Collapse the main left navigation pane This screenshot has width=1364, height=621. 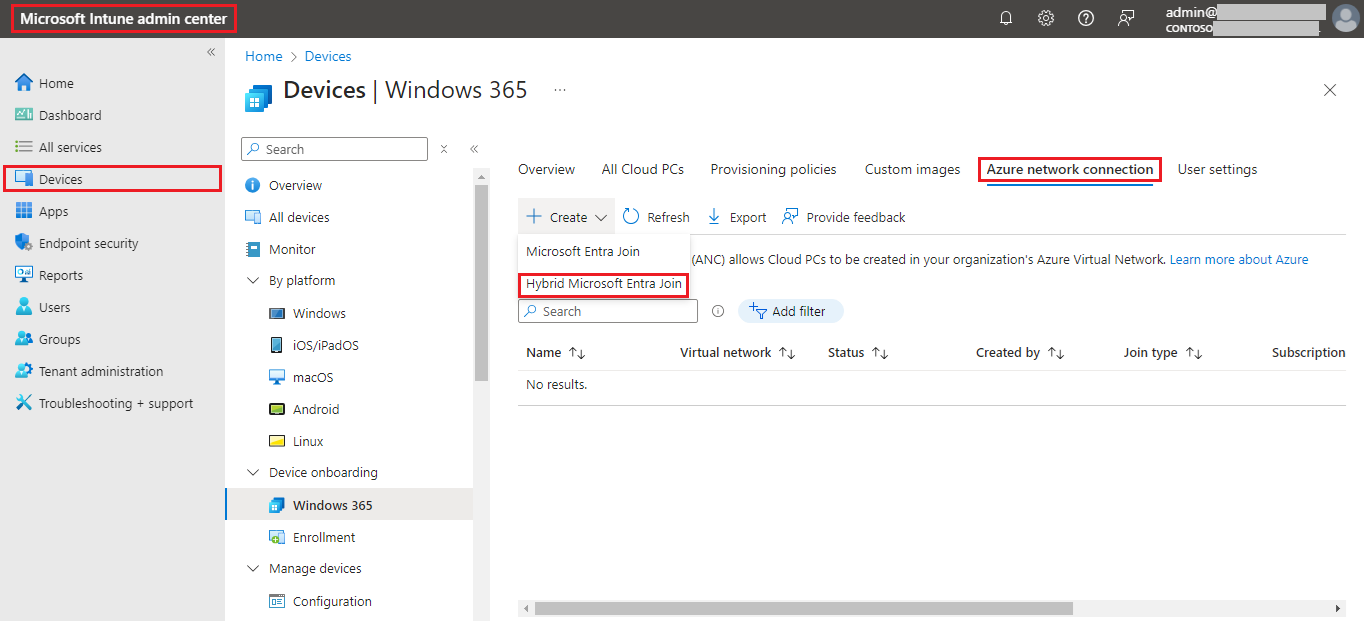[211, 52]
